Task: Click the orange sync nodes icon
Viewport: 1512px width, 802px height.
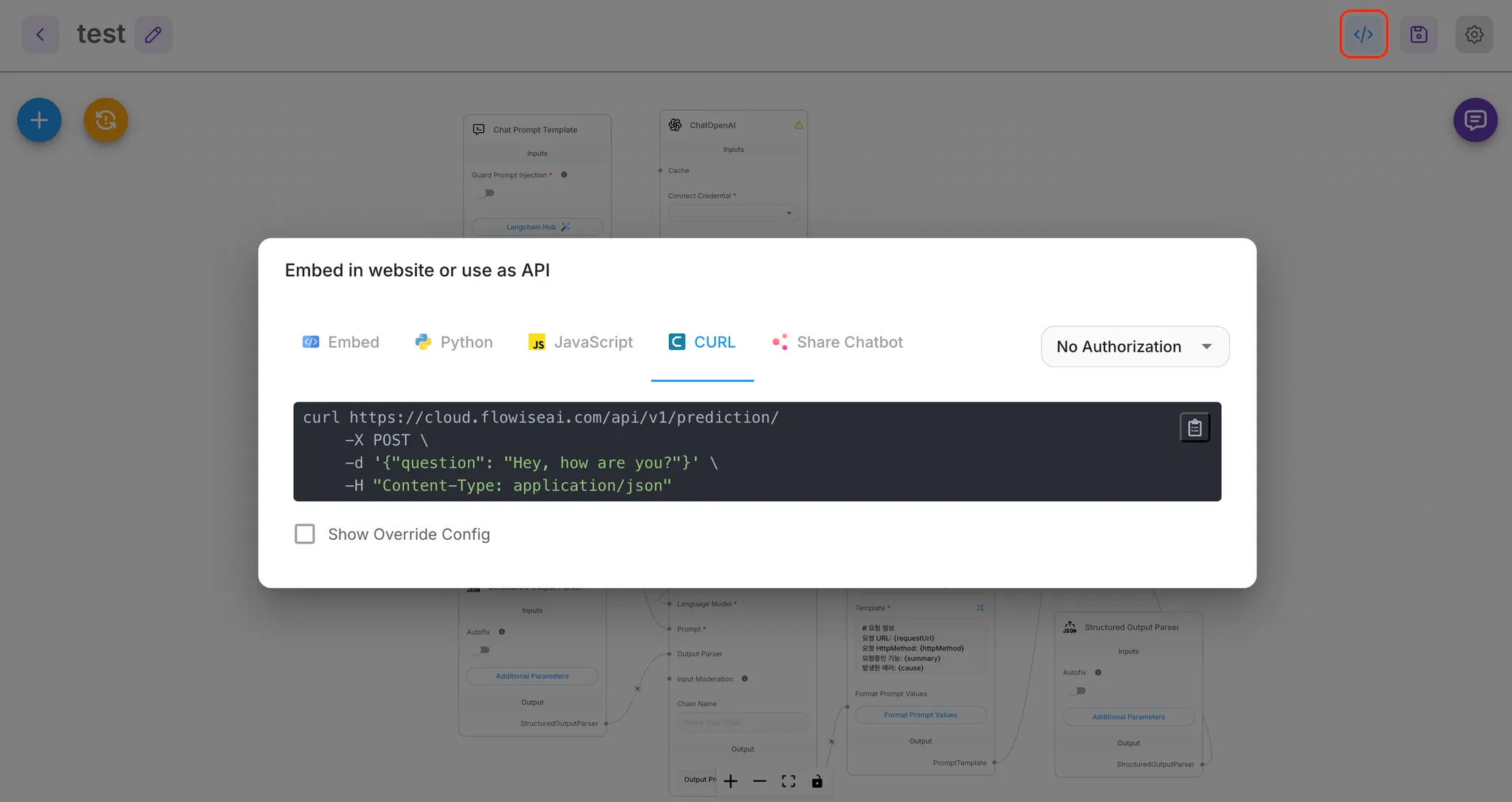Action: click(106, 120)
